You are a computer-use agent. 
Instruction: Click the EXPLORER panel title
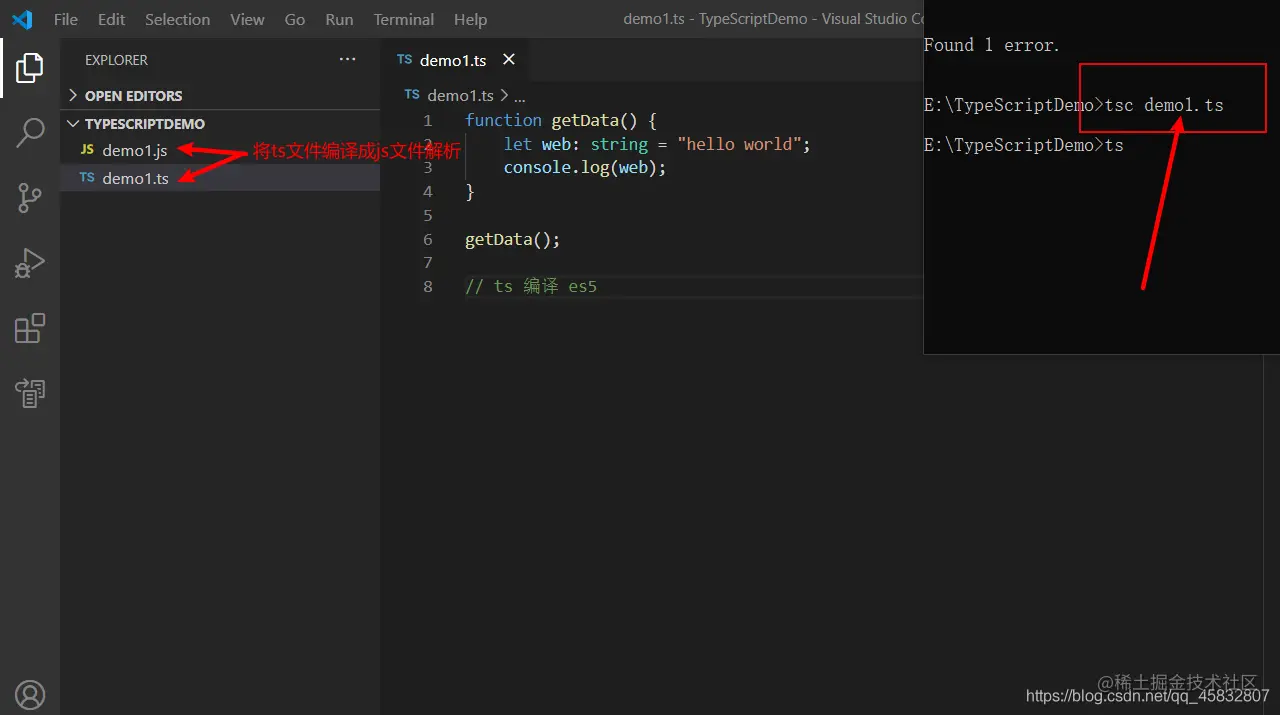coord(116,60)
